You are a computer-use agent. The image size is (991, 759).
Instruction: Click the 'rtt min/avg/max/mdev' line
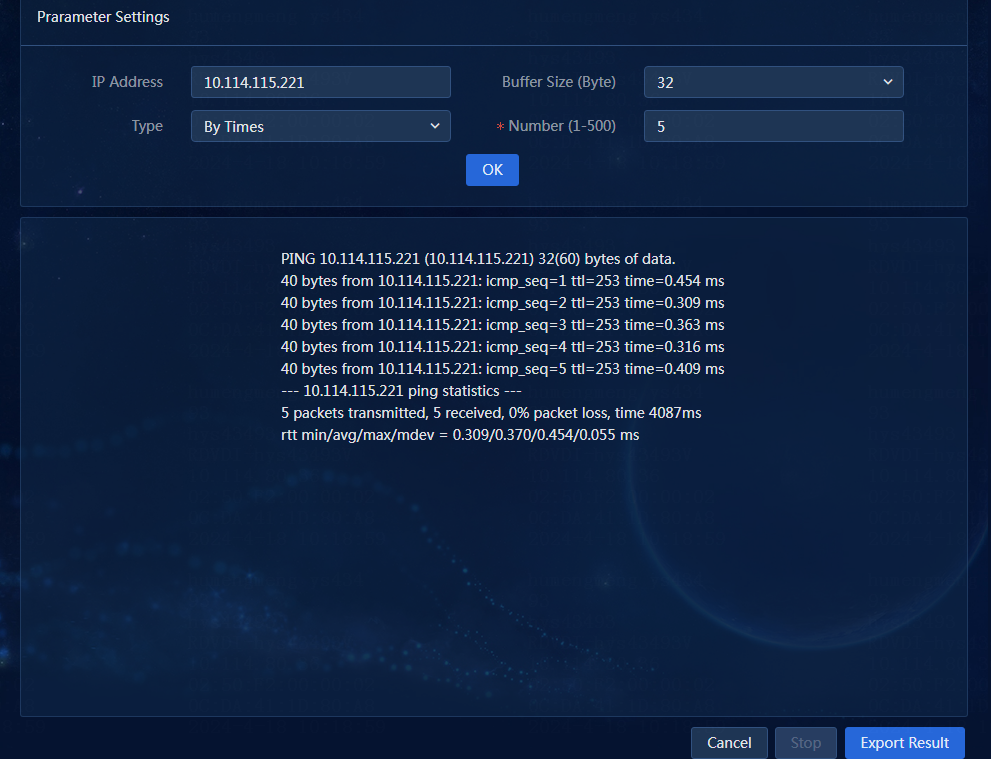pos(460,435)
